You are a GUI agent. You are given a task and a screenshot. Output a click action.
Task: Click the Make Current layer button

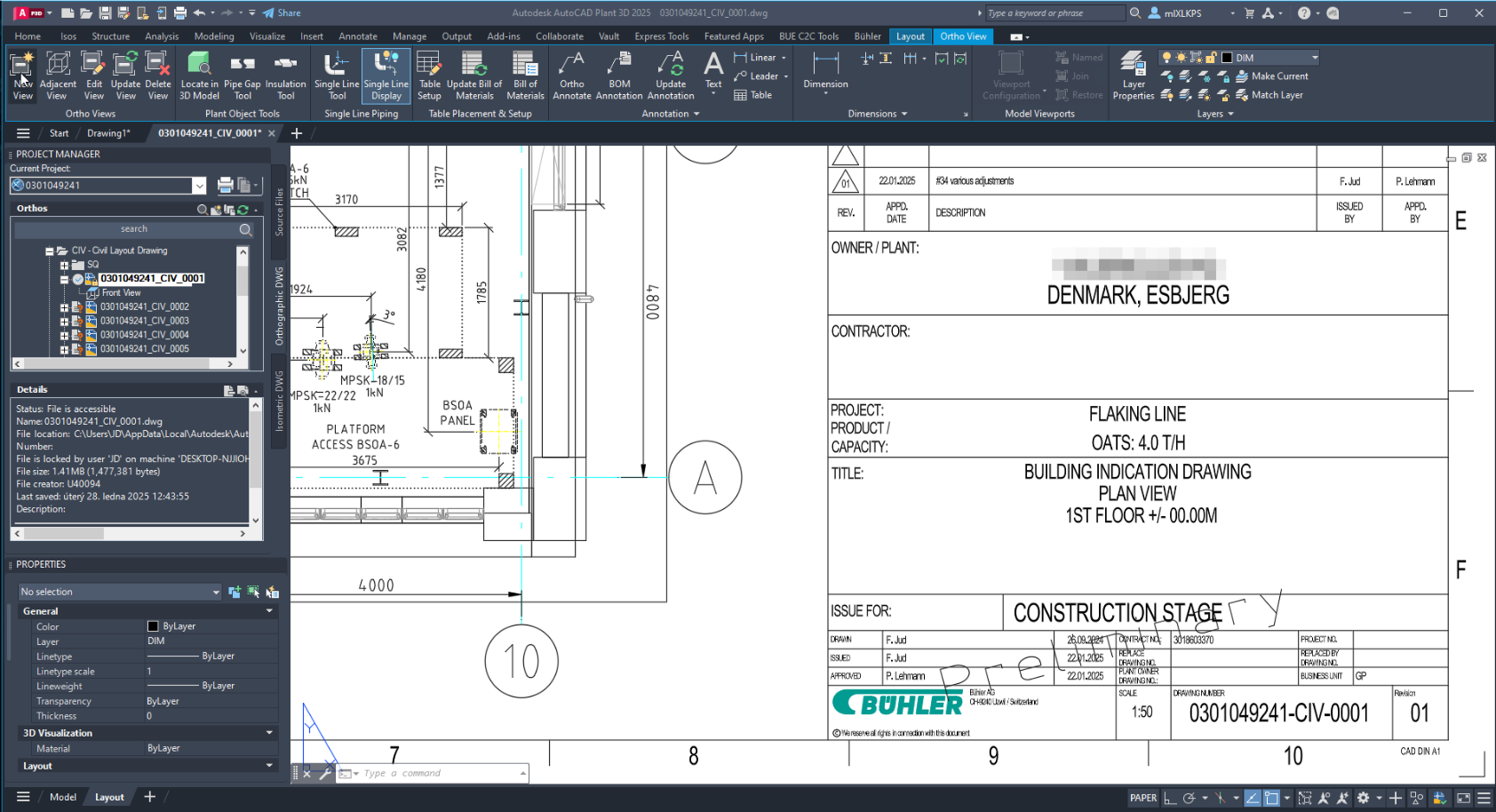tap(1271, 76)
